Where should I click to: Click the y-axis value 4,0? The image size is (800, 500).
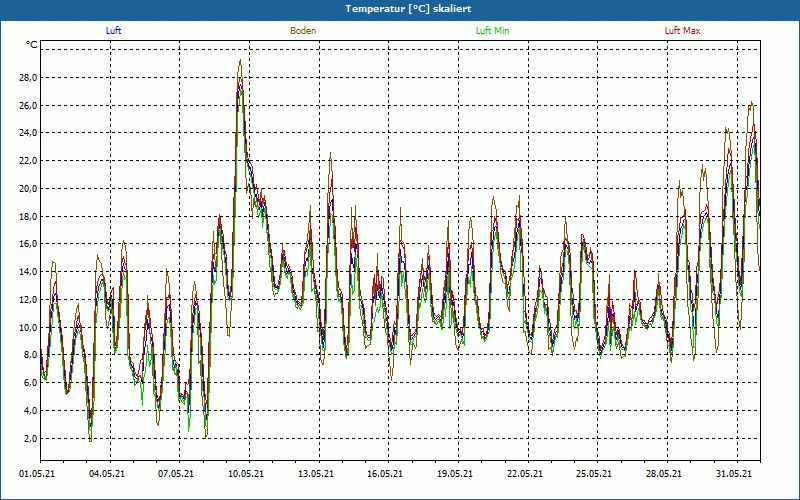(30, 411)
